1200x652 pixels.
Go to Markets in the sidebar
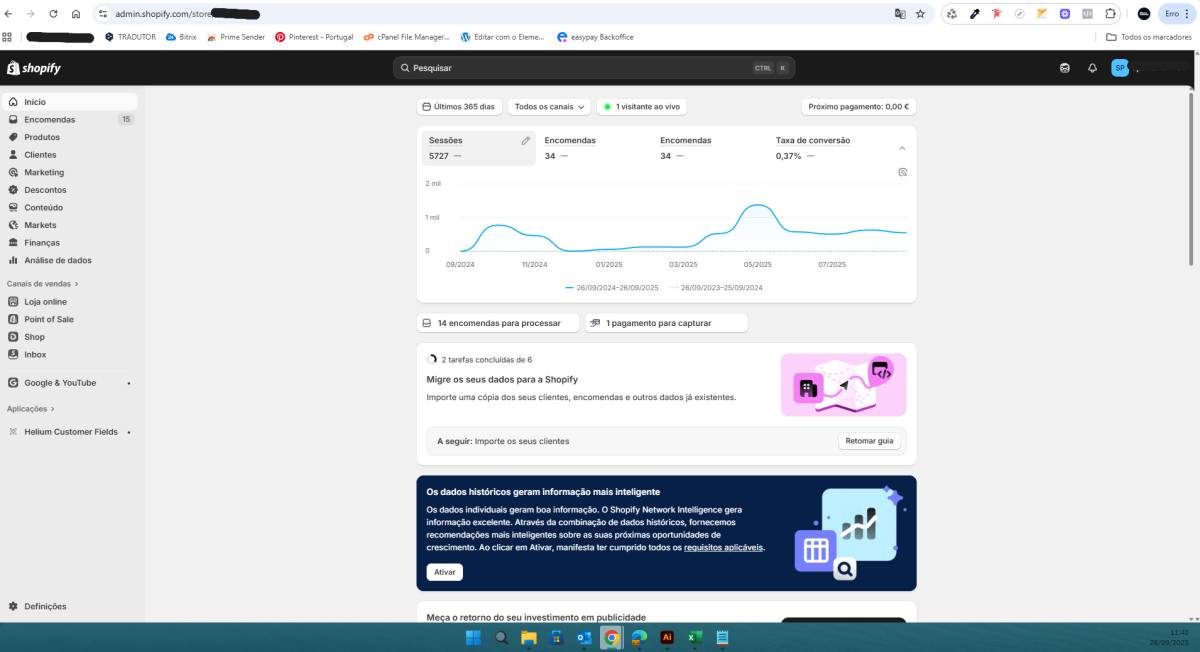point(40,225)
